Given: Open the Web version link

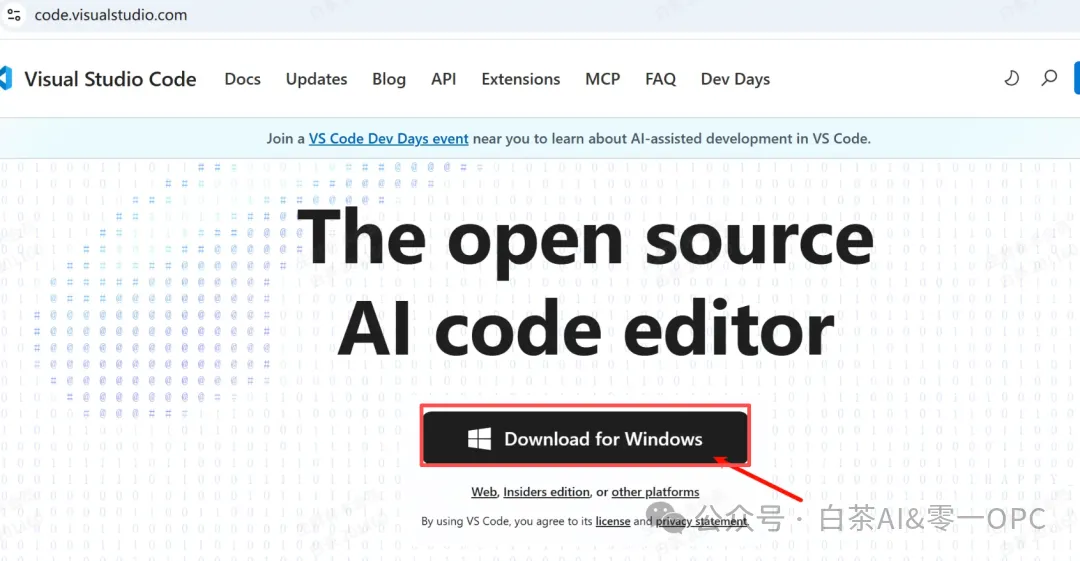Looking at the screenshot, I should tap(484, 492).
